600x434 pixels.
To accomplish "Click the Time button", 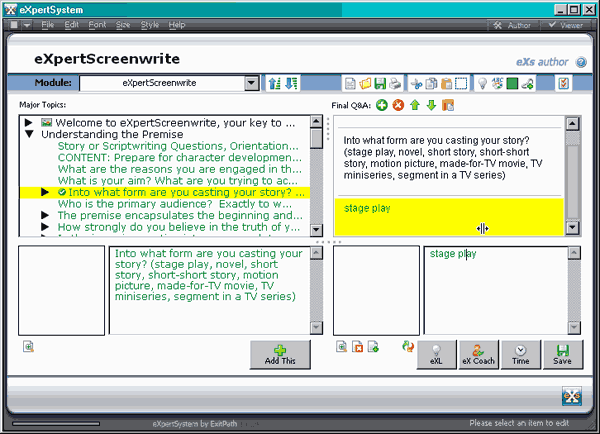I will click(x=521, y=355).
